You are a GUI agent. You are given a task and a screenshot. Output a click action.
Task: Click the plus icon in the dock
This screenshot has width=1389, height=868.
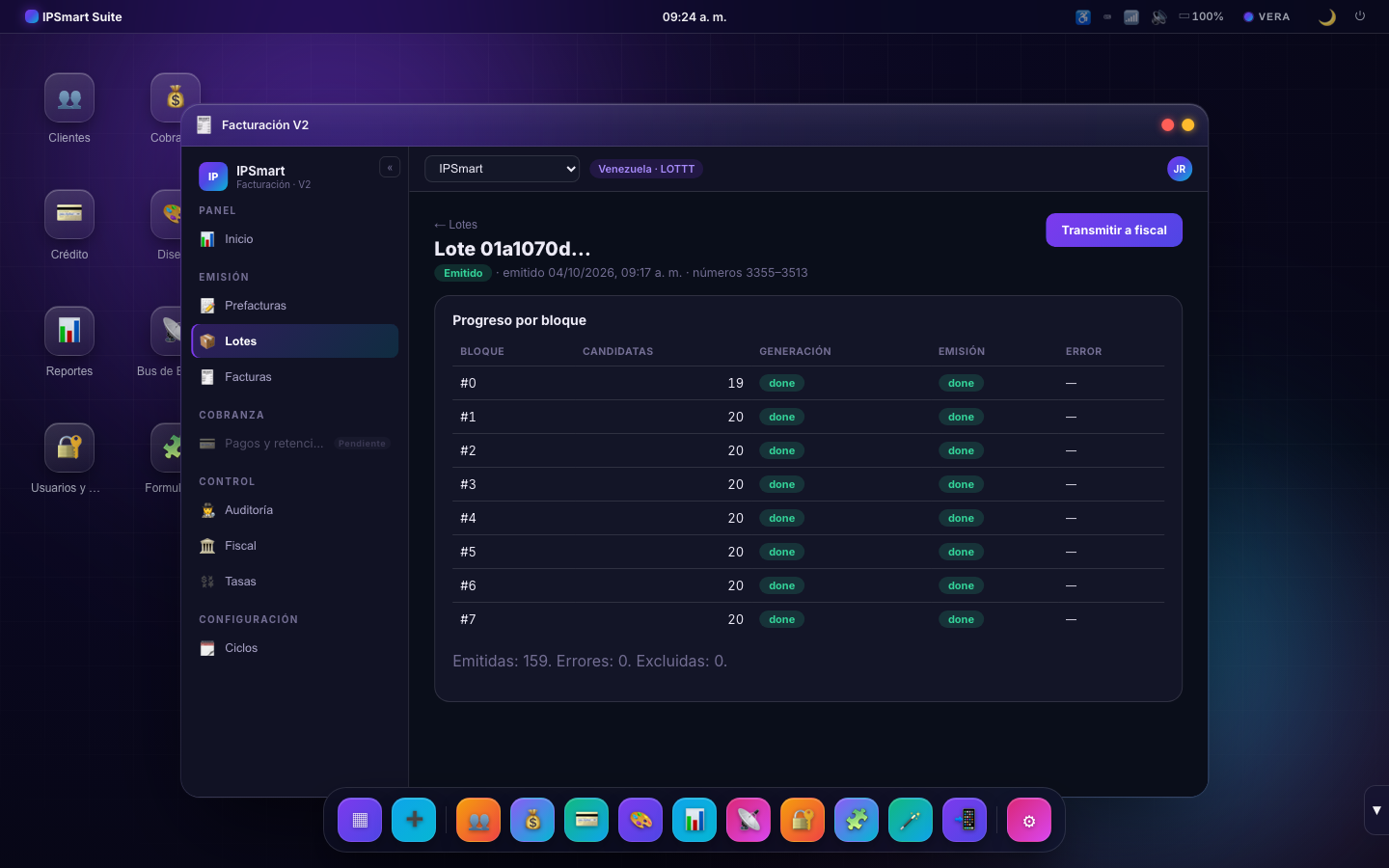click(x=414, y=820)
